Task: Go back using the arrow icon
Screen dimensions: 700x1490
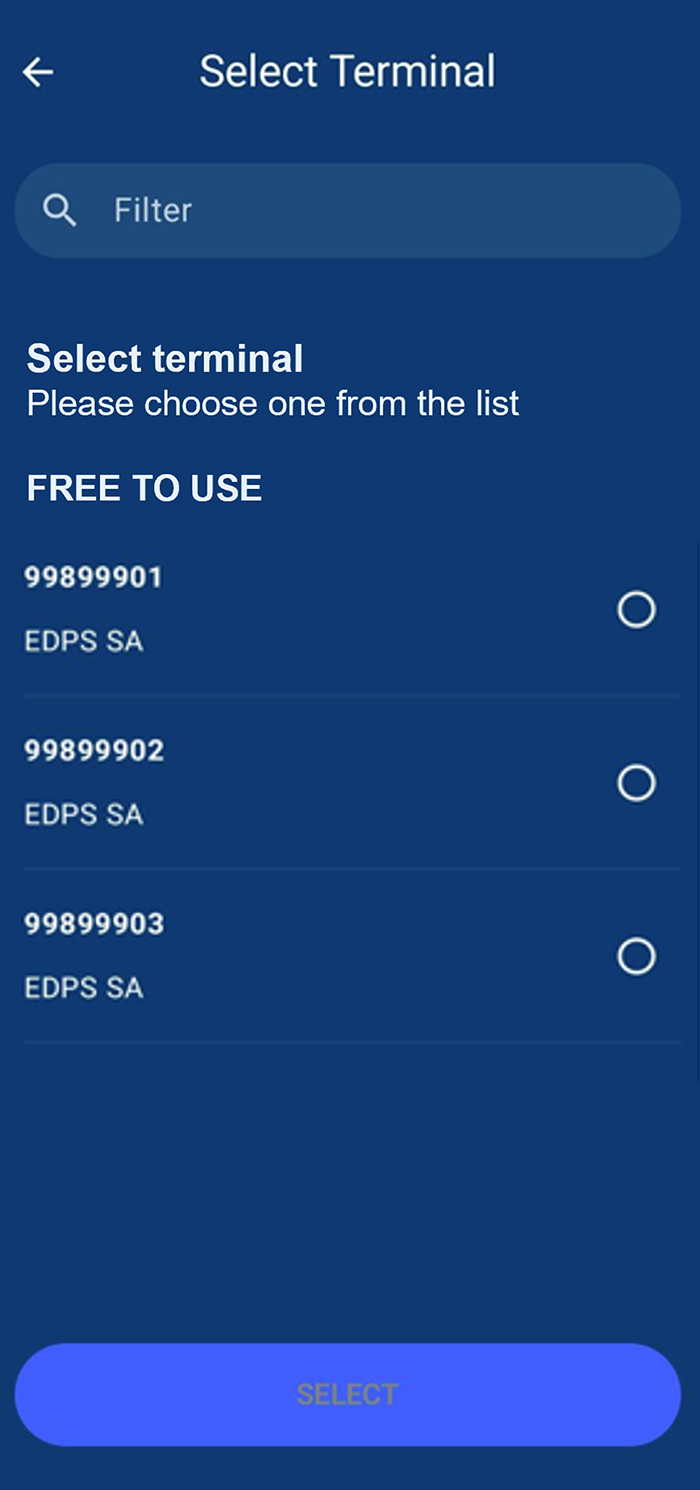Action: coord(38,72)
